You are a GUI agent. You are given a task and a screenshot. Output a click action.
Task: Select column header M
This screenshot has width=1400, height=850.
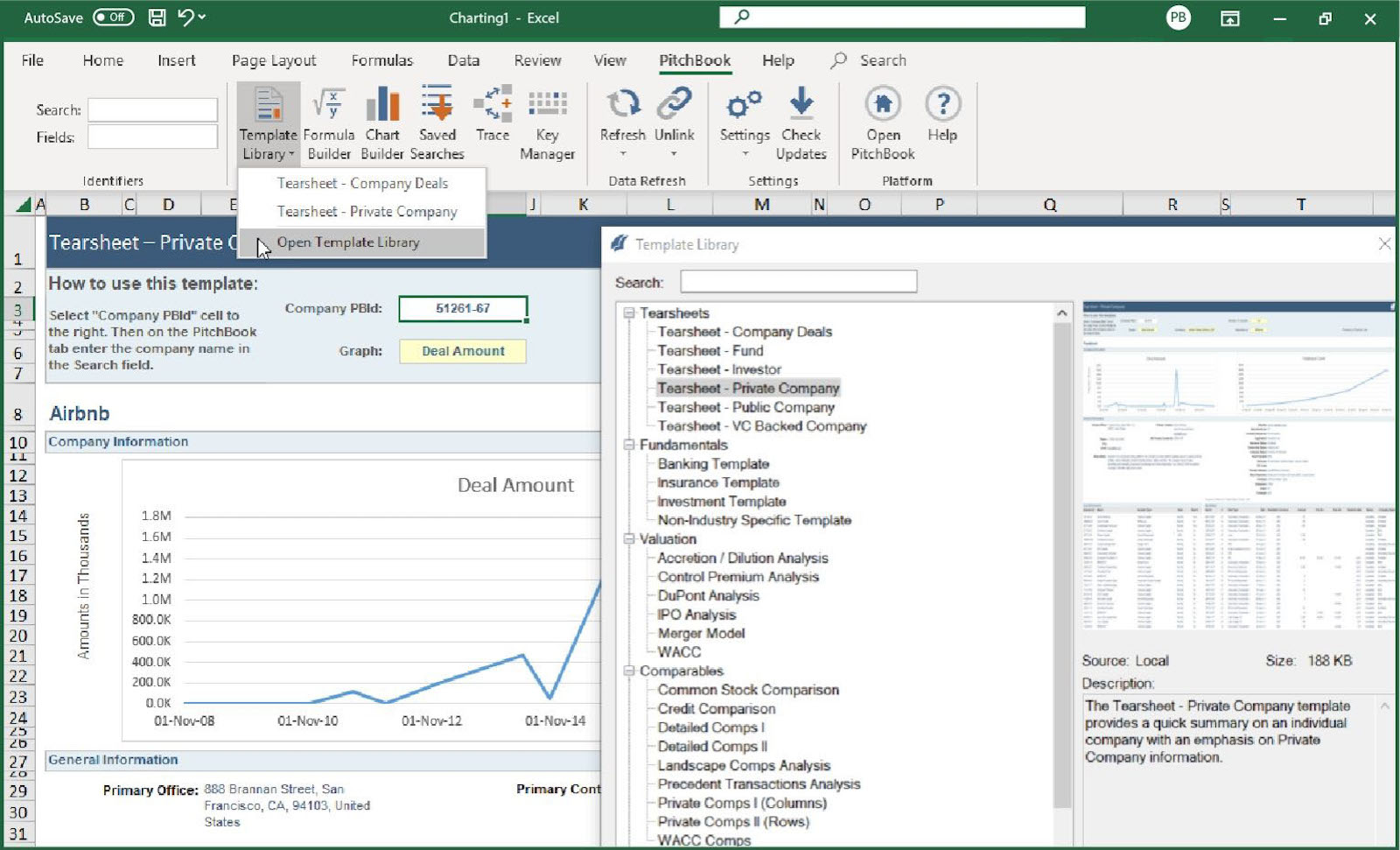tap(762, 205)
